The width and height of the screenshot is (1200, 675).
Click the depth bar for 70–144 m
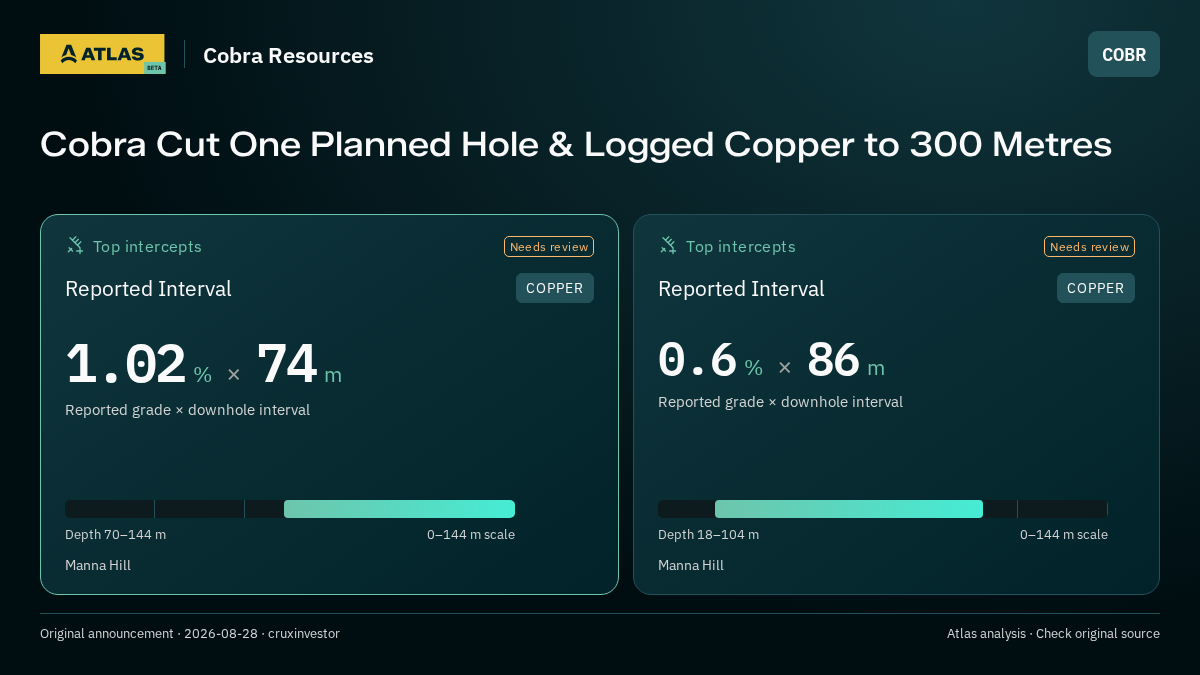pyautogui.click(x=290, y=509)
